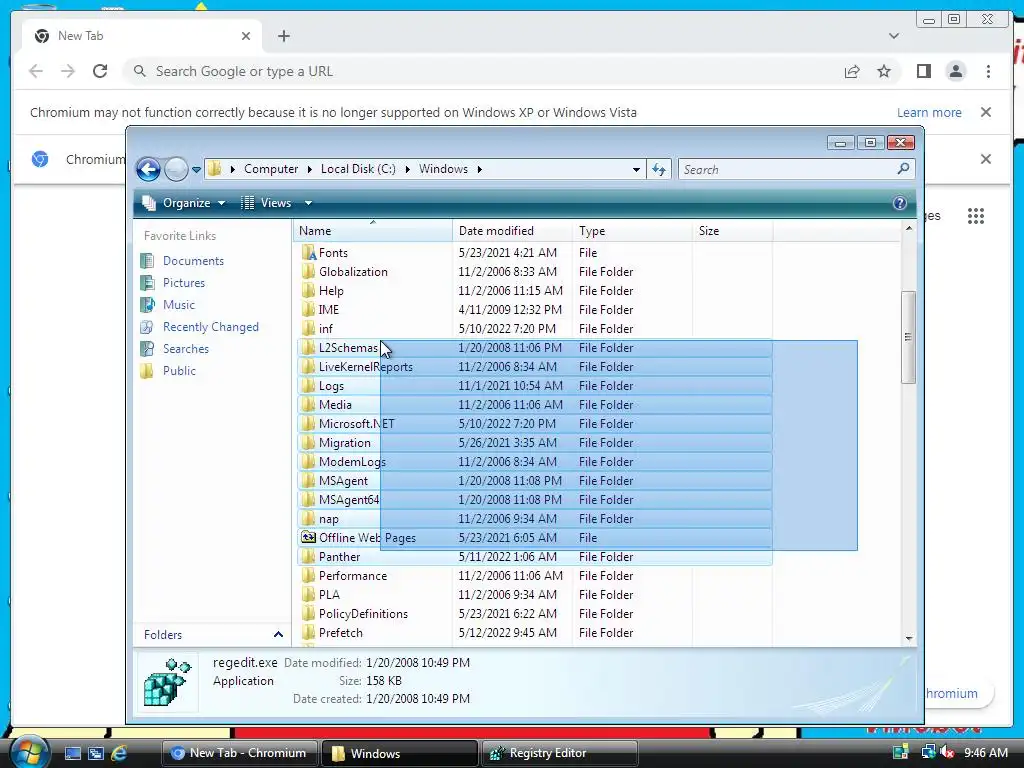Select the Globalization folder
The height and width of the screenshot is (768, 1024).
tap(353, 272)
